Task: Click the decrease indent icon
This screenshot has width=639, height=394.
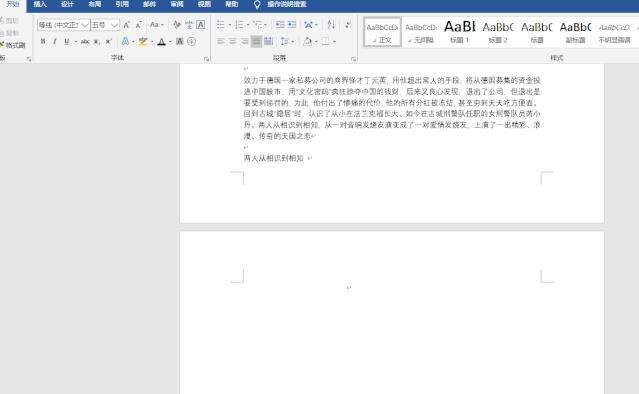Action: (x=280, y=25)
